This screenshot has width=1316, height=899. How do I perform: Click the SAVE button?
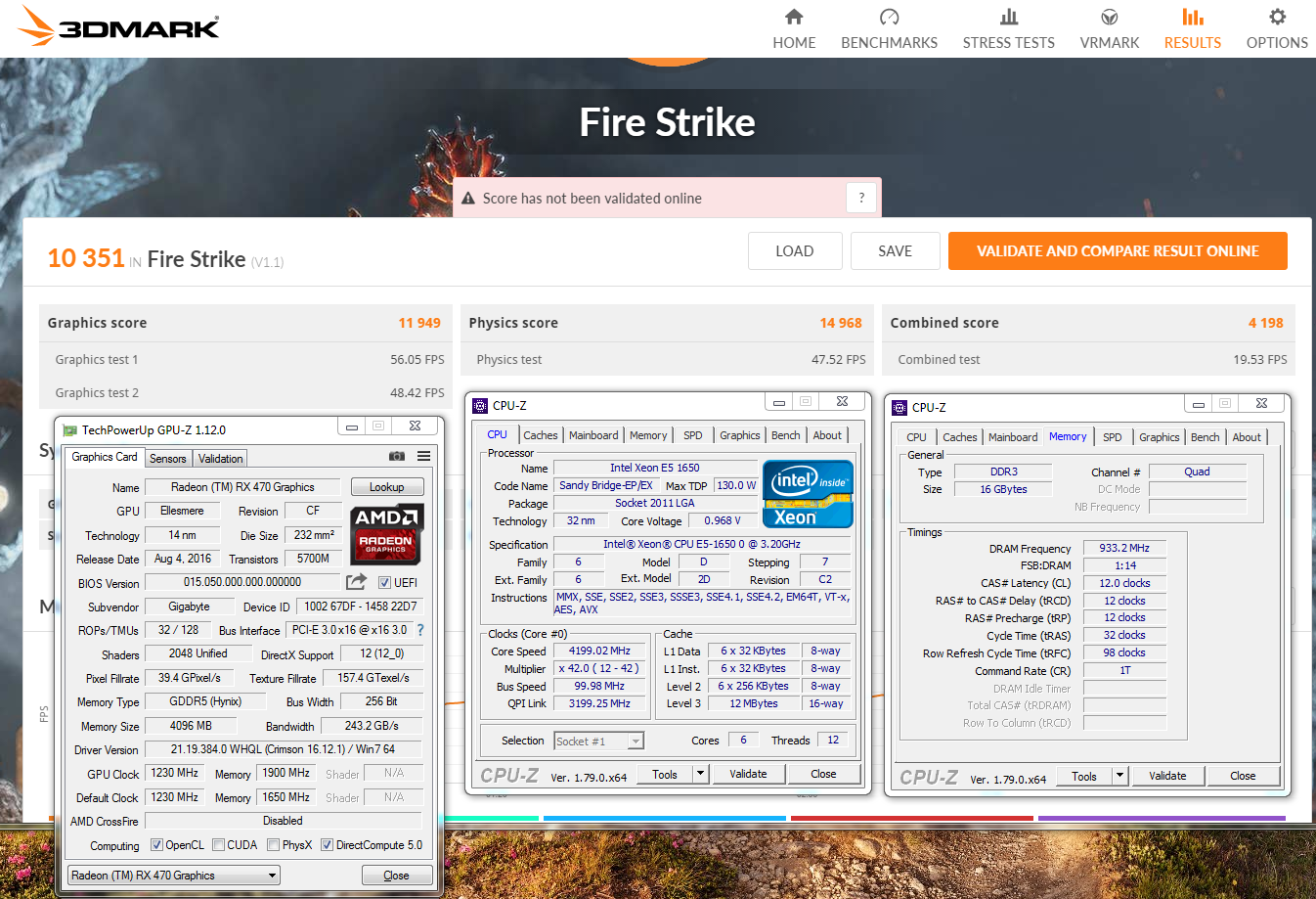(x=896, y=251)
